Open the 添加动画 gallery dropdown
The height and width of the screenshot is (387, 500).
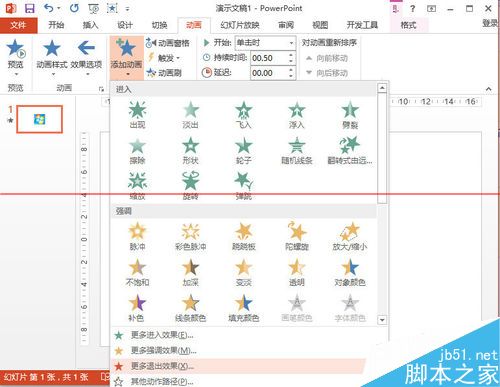(126, 57)
